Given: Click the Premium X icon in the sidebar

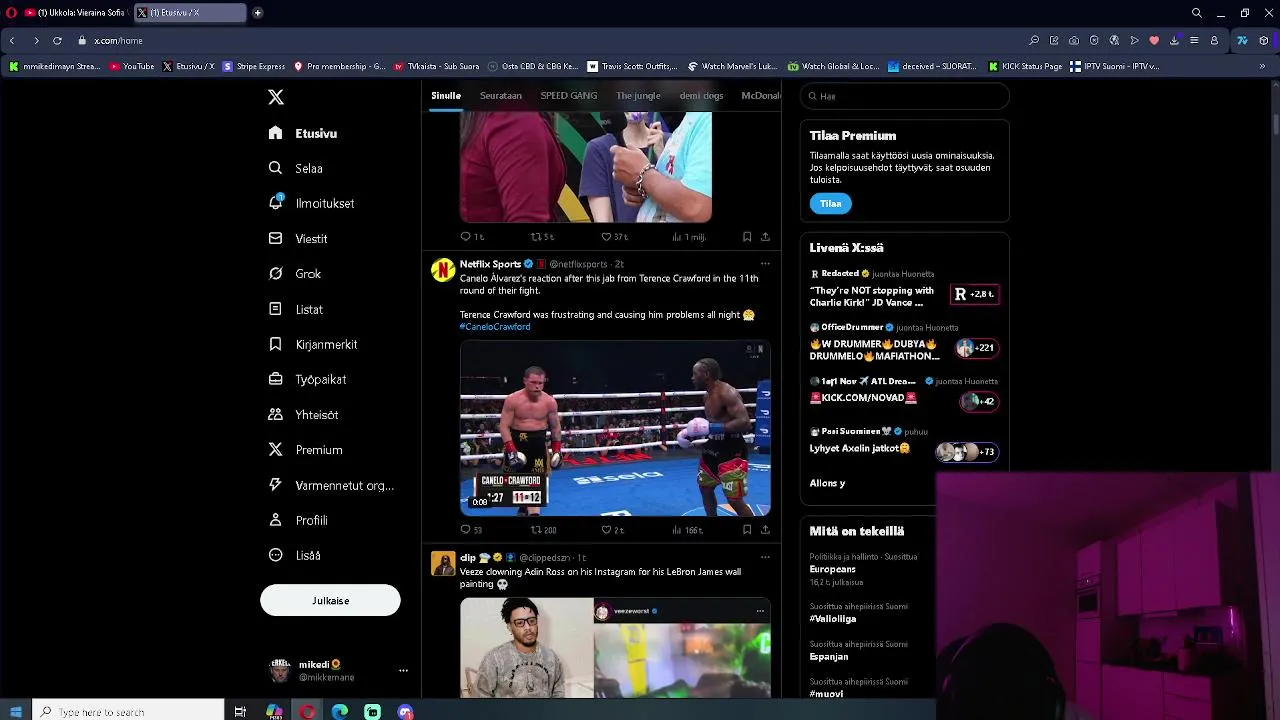Looking at the screenshot, I should click(275, 450).
